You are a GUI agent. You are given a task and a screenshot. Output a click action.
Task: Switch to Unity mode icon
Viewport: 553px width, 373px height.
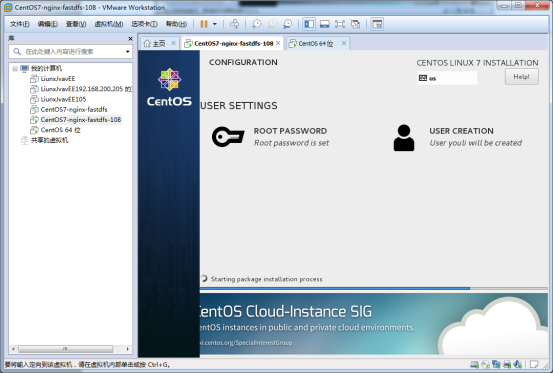356,24
